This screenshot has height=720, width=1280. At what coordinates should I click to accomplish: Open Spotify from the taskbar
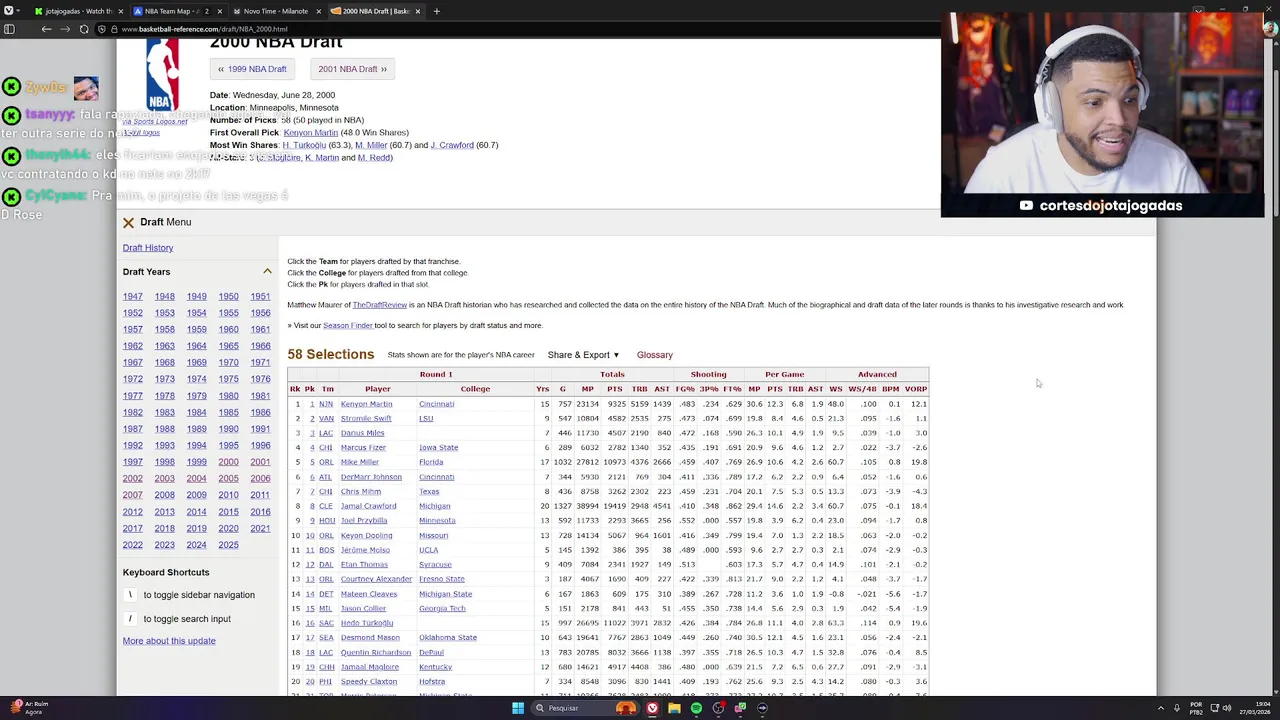[696, 708]
